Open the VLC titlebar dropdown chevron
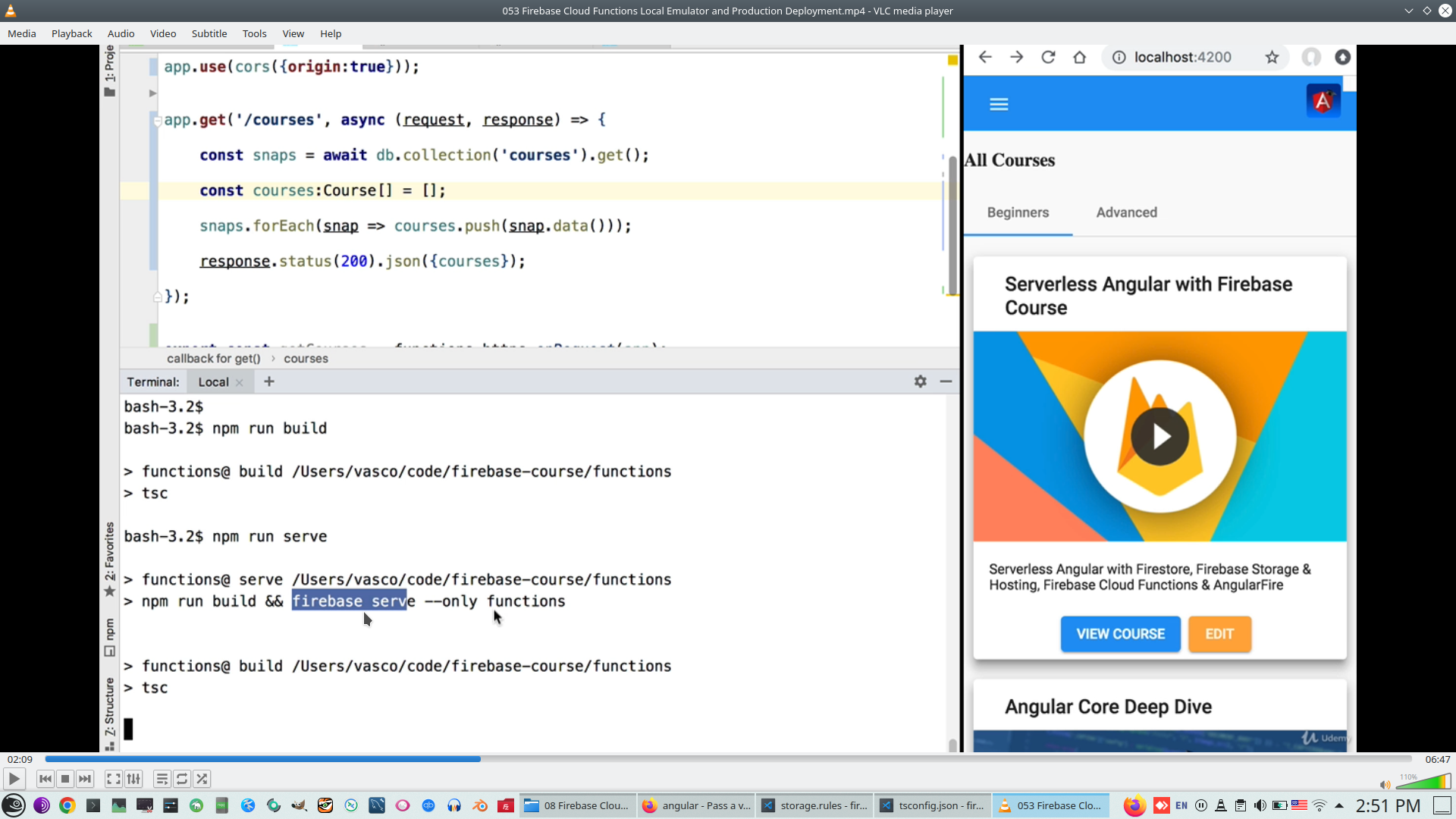The height and width of the screenshot is (819, 1456). [1409, 11]
